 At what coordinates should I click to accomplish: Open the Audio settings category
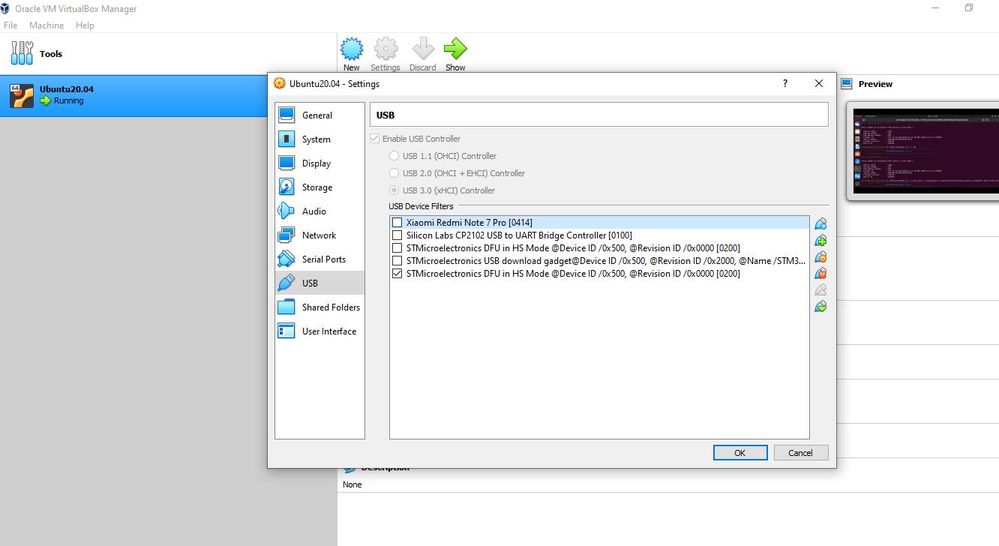(x=320, y=211)
